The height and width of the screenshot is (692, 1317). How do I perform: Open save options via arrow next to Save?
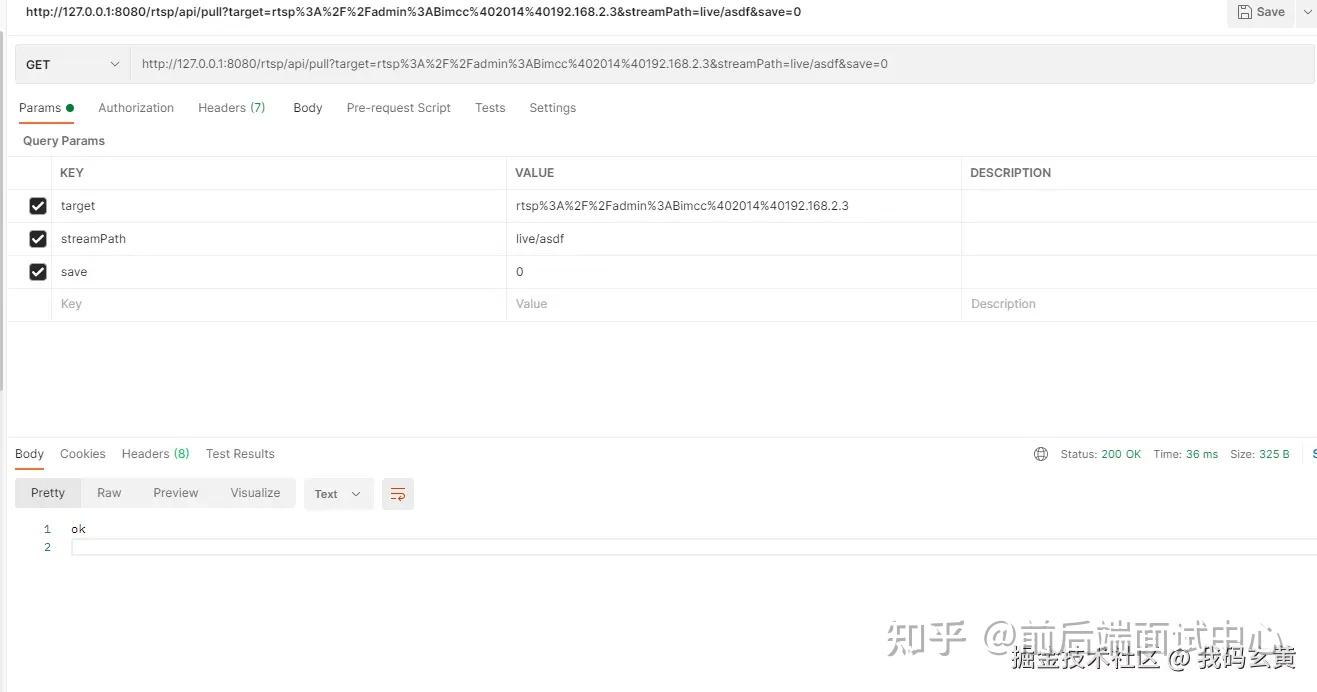coord(1305,11)
